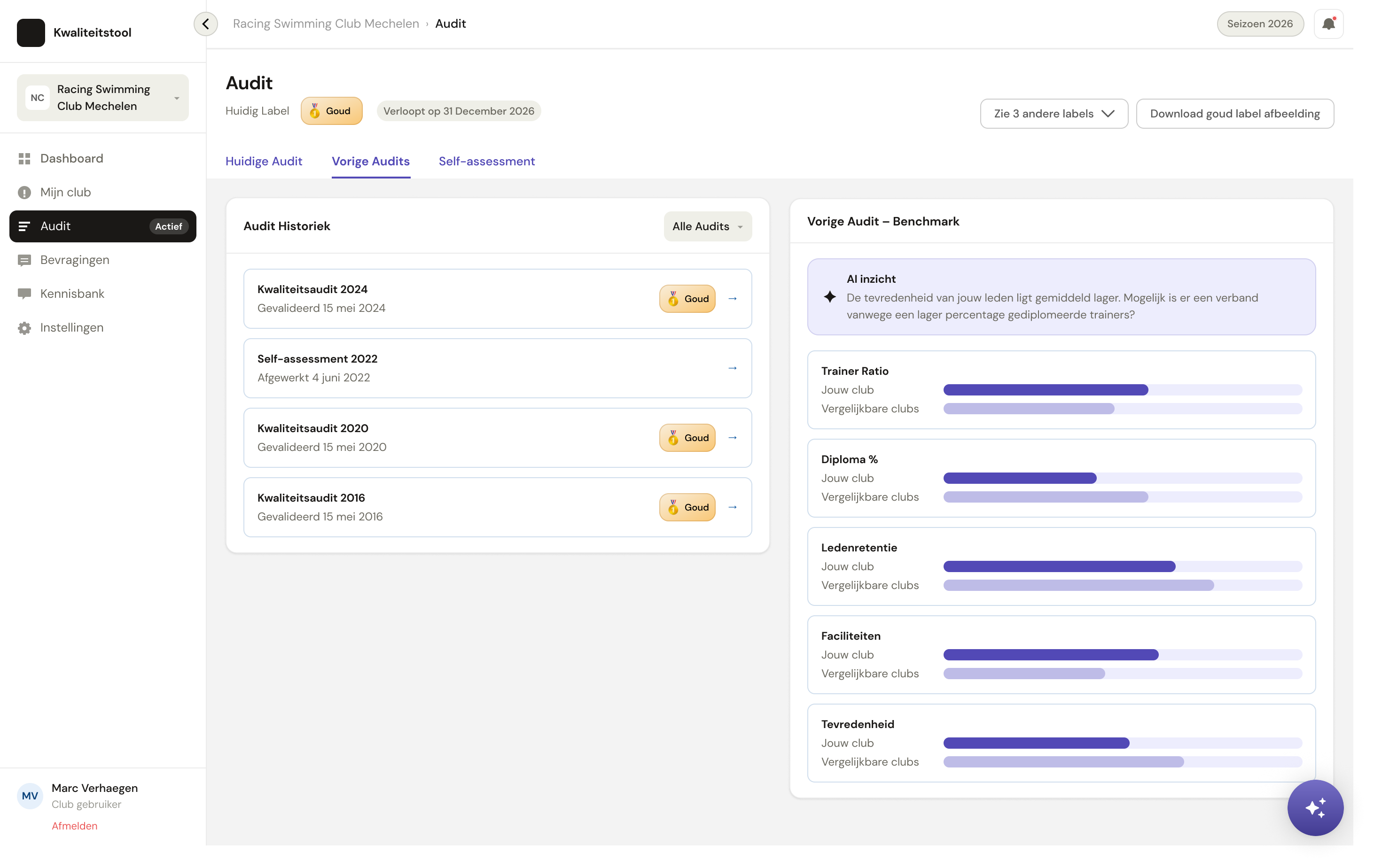Click Faciliteiten Vergelijkbare clubs progress bar
This screenshot has height=868, width=1374.
[x=1122, y=674]
